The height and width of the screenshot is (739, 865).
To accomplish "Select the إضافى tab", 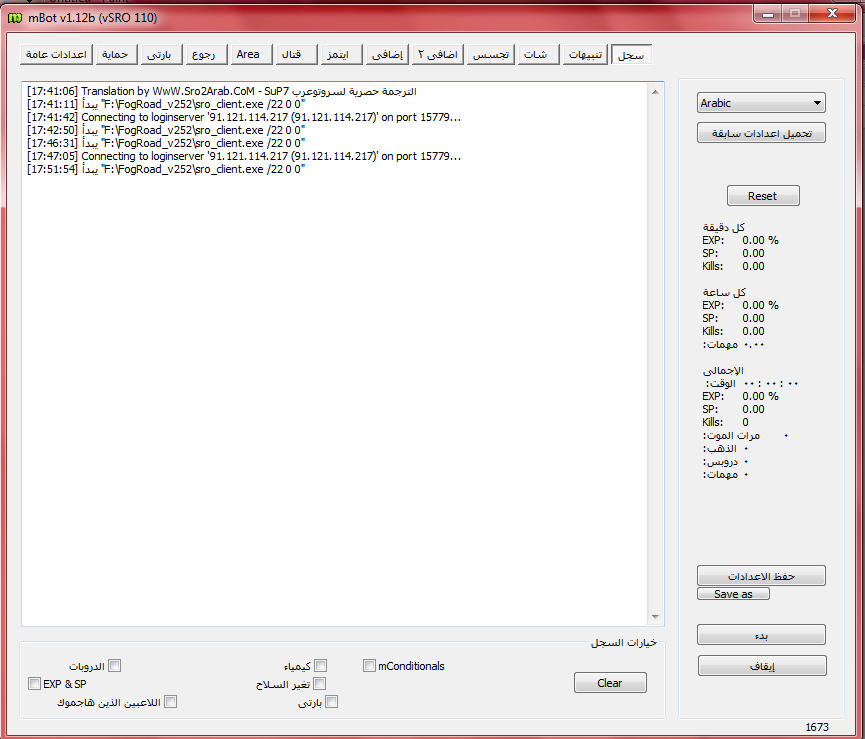I will click(387, 55).
